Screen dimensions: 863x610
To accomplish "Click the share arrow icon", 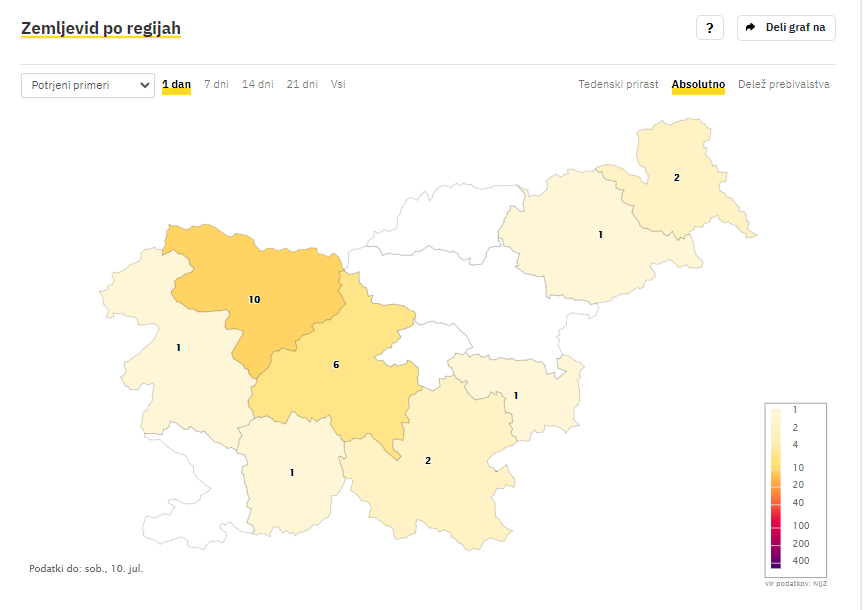I will 751,28.
